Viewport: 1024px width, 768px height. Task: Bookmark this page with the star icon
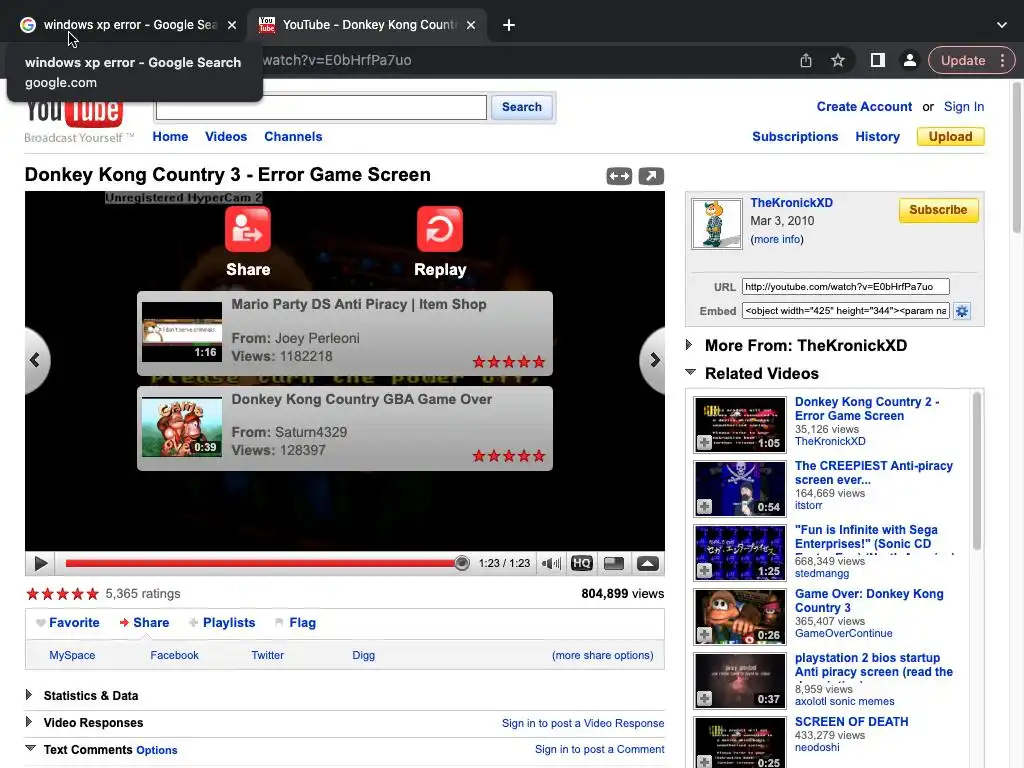[838, 61]
